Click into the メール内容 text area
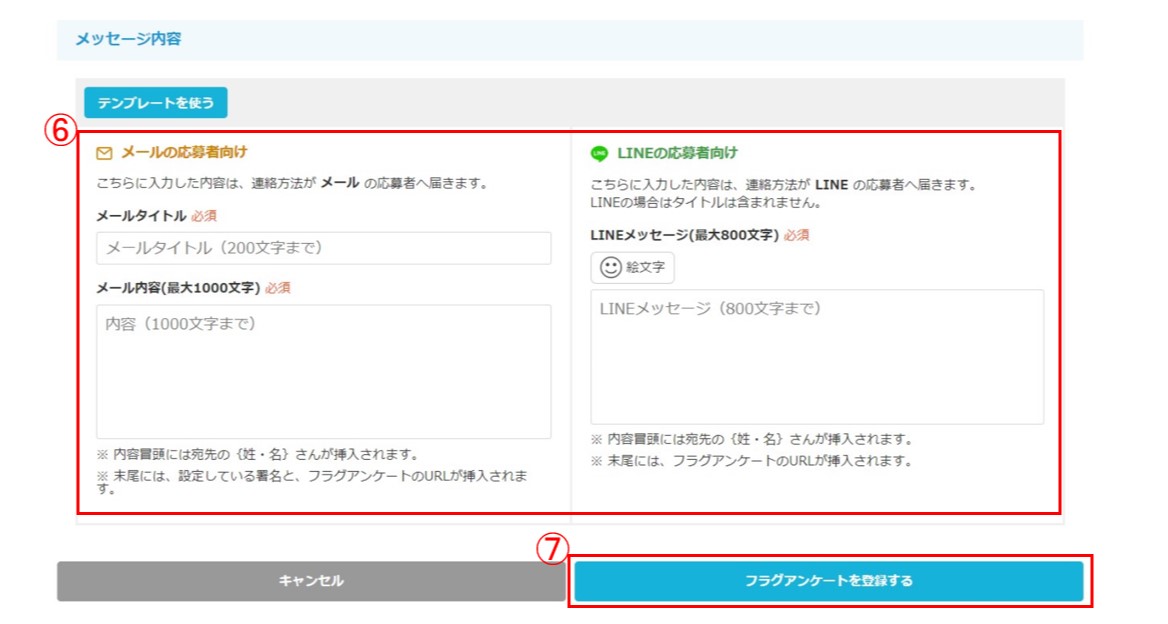The height and width of the screenshot is (624, 1168). pos(323,371)
